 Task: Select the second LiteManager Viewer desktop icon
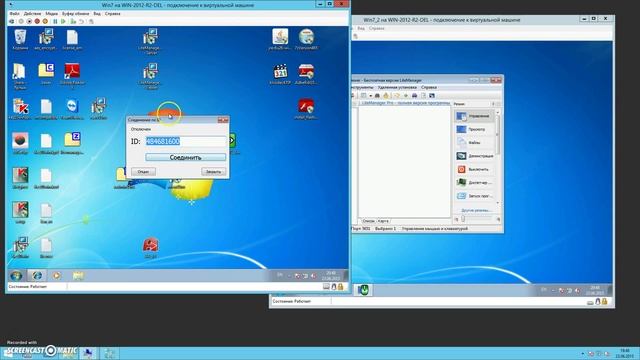151,76
